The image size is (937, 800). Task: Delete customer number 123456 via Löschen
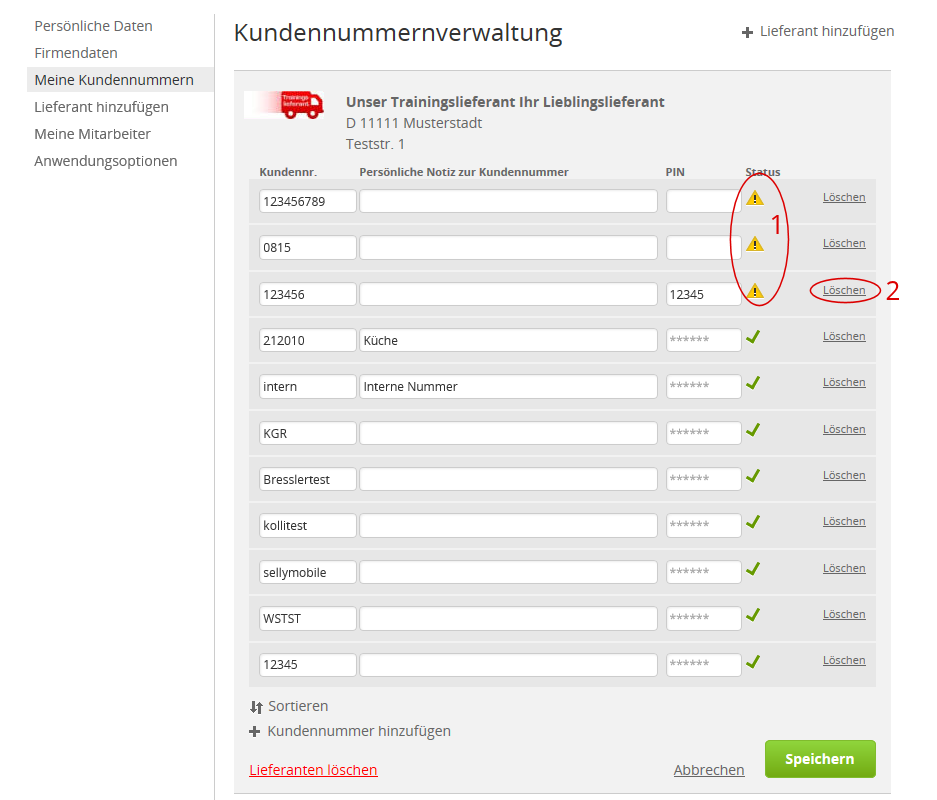pos(844,290)
